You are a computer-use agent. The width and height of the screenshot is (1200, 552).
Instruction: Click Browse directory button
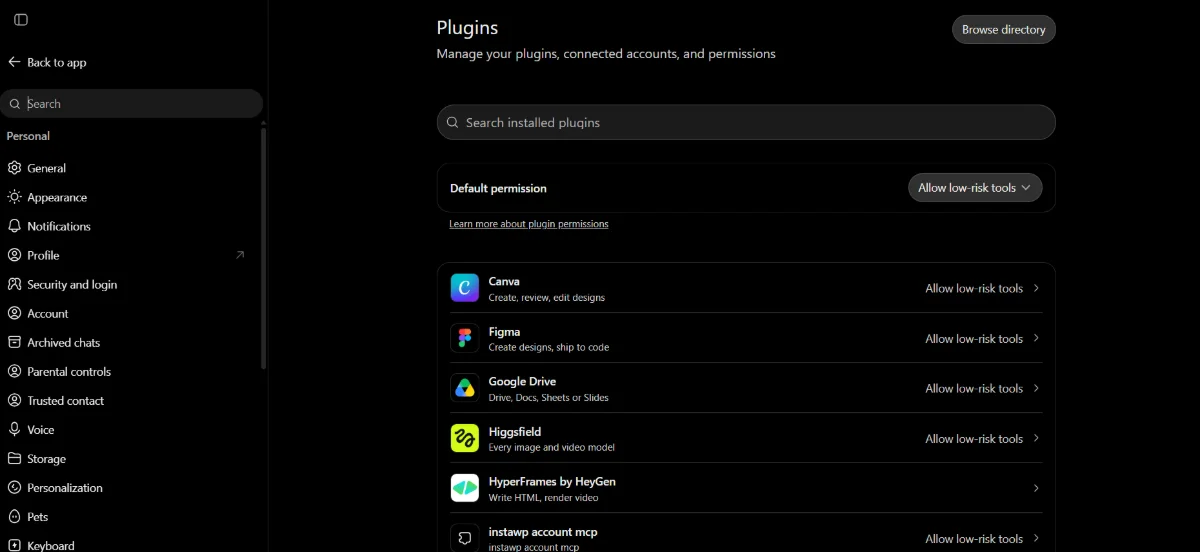1004,30
